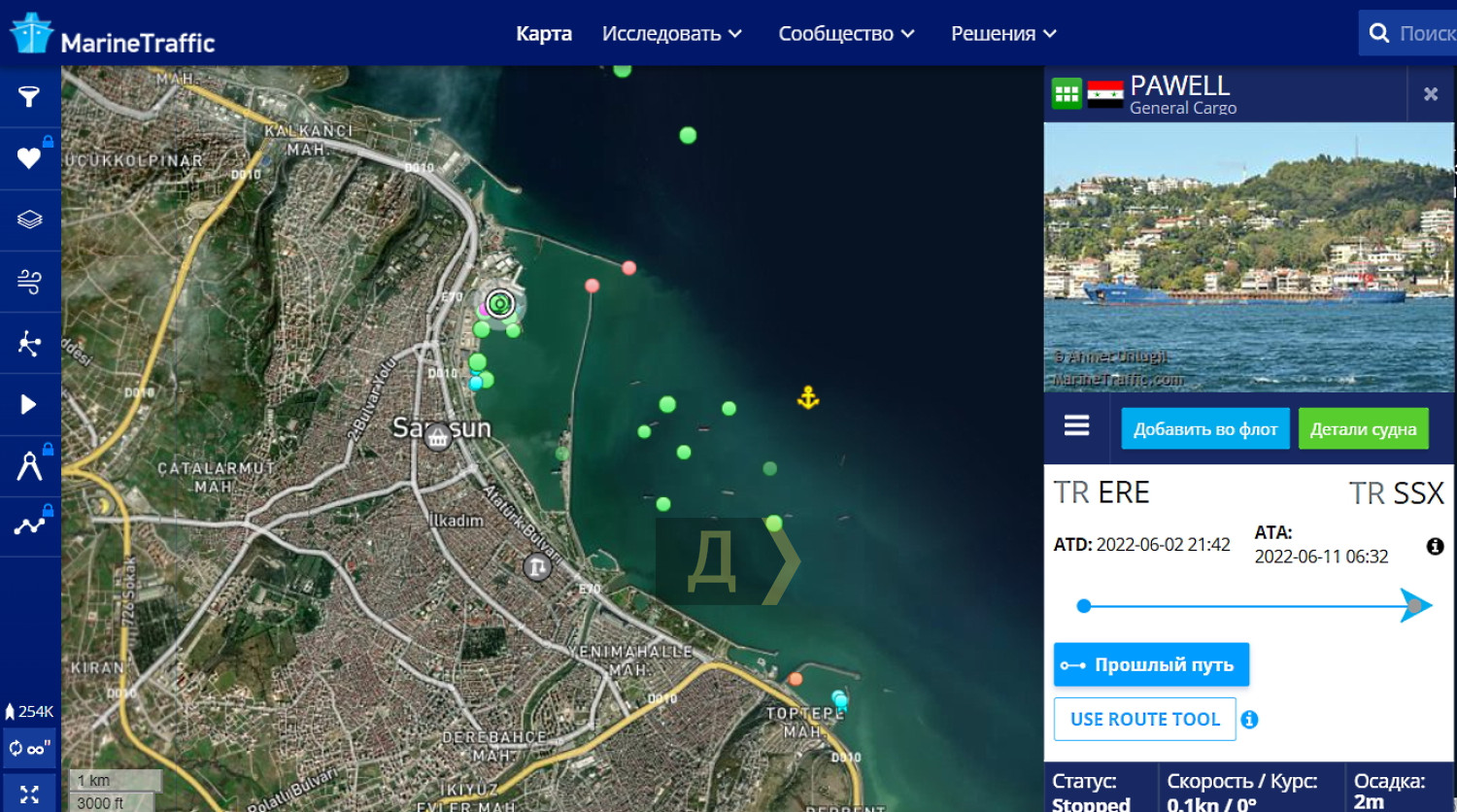Click the Добавить во флот button

point(1204,428)
